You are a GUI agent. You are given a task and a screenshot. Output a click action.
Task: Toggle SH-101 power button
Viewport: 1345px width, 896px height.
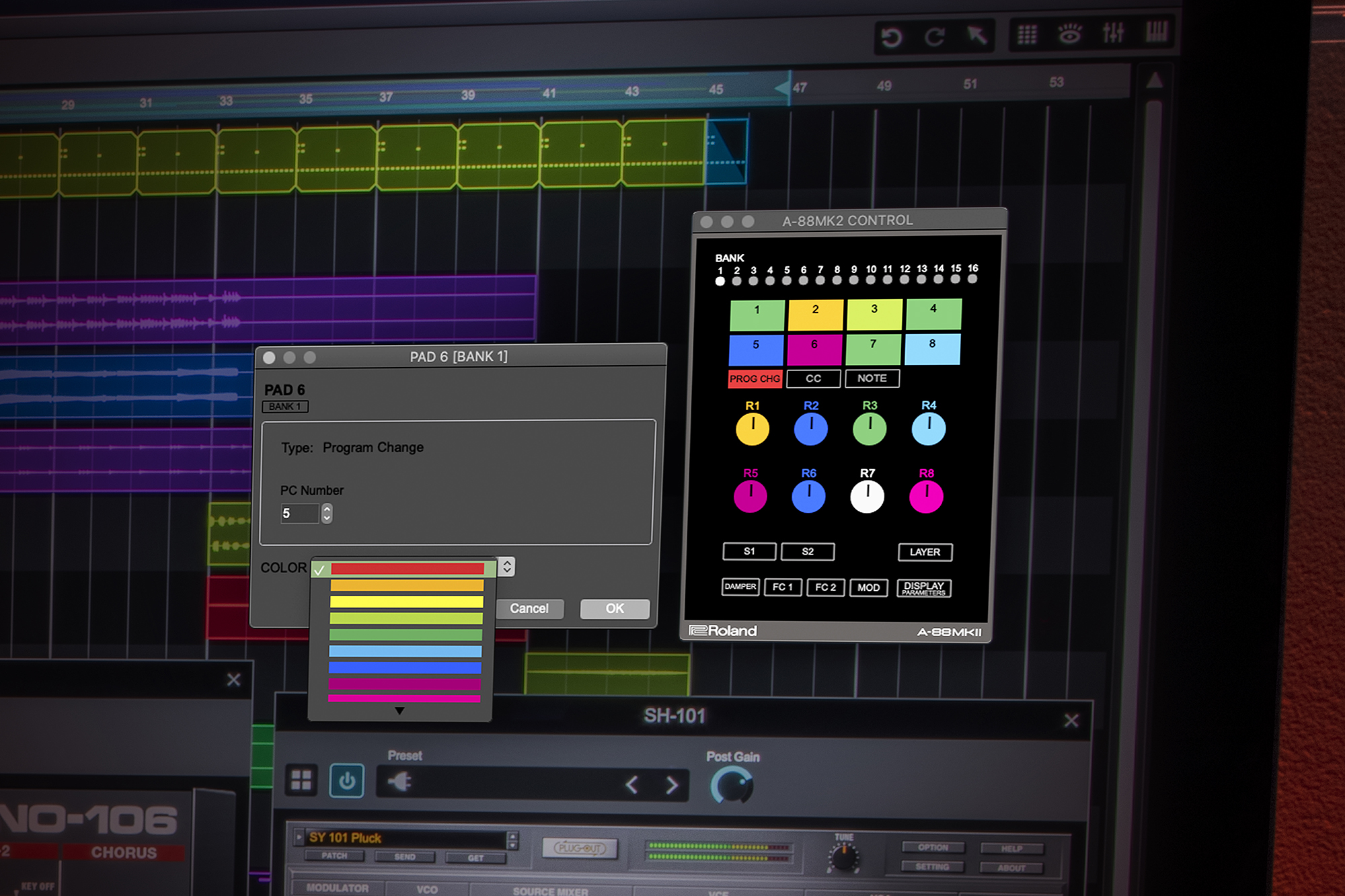coord(347,780)
